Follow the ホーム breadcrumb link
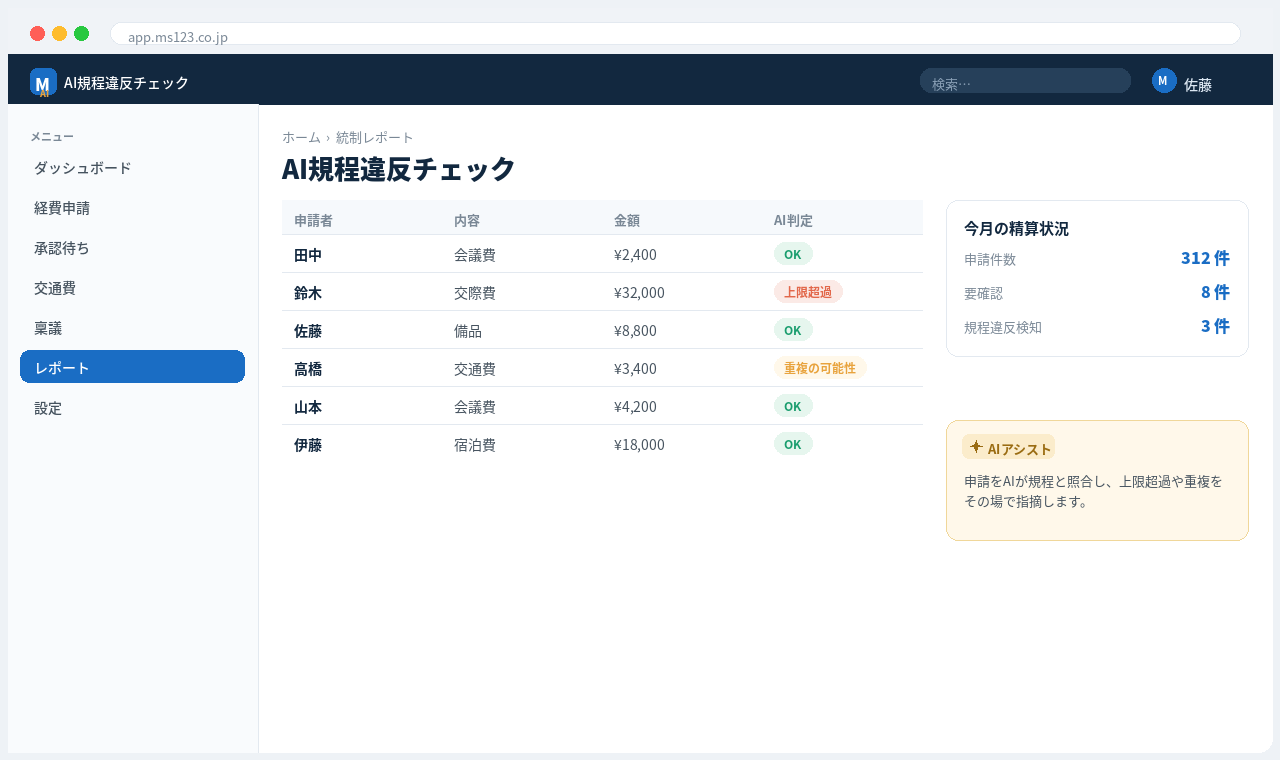Screen dimensions: 1280x760 click(x=301, y=137)
